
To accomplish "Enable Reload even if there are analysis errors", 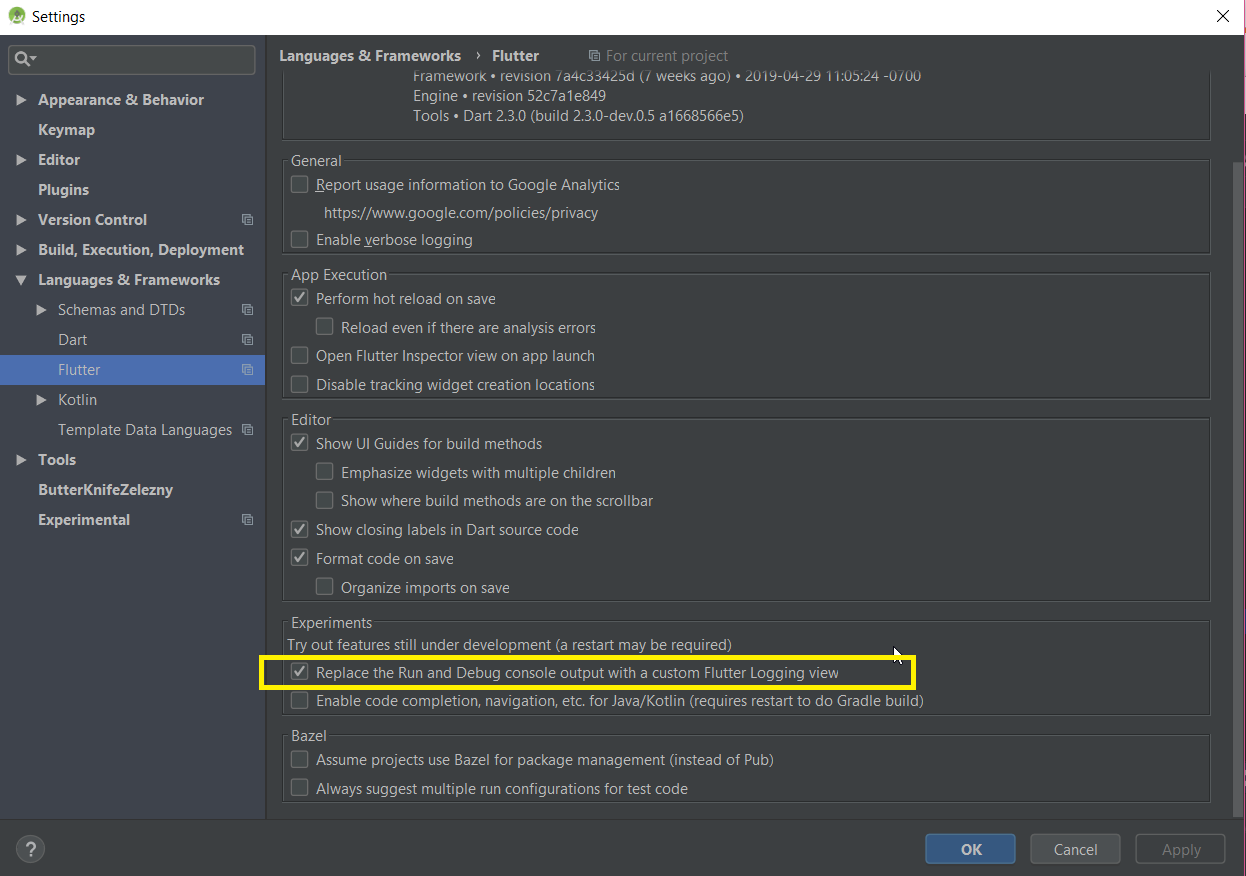I will pyautogui.click(x=324, y=327).
